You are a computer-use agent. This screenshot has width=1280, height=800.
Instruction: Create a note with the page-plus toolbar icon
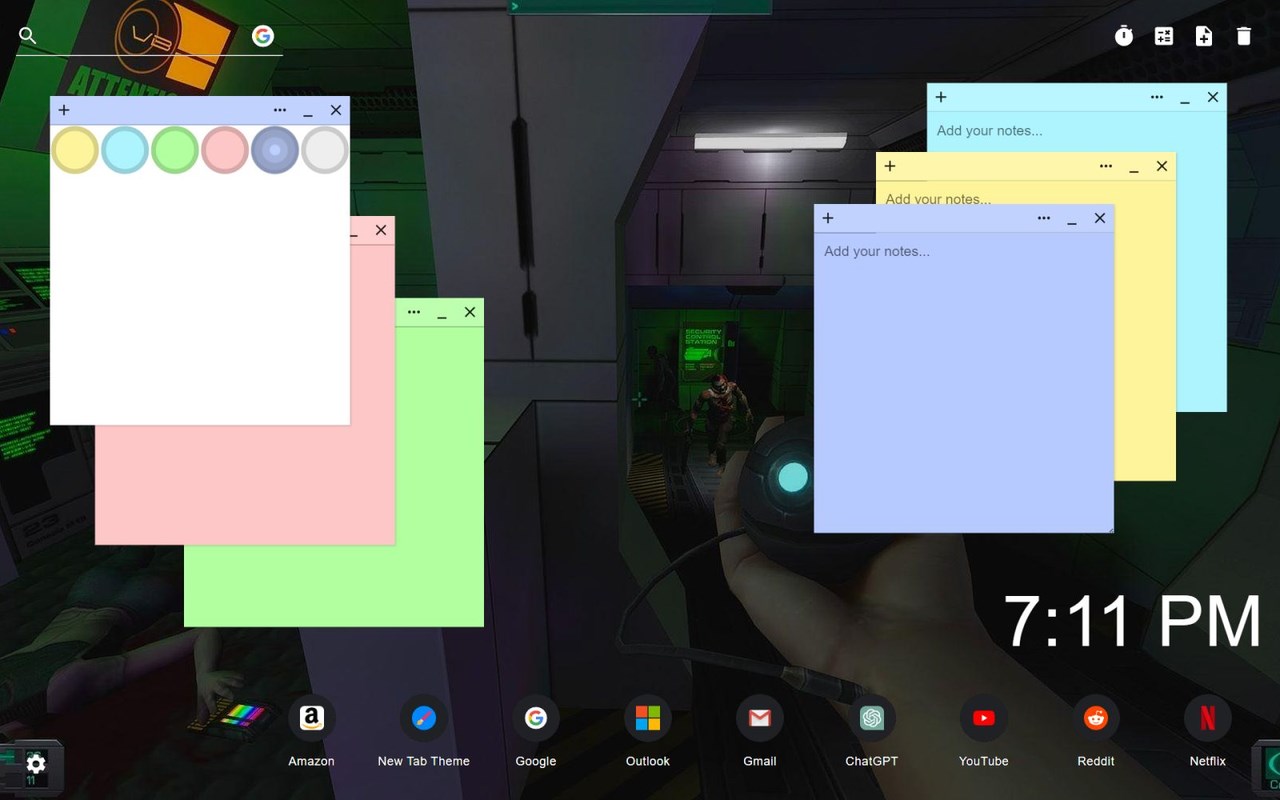pyautogui.click(x=1204, y=36)
